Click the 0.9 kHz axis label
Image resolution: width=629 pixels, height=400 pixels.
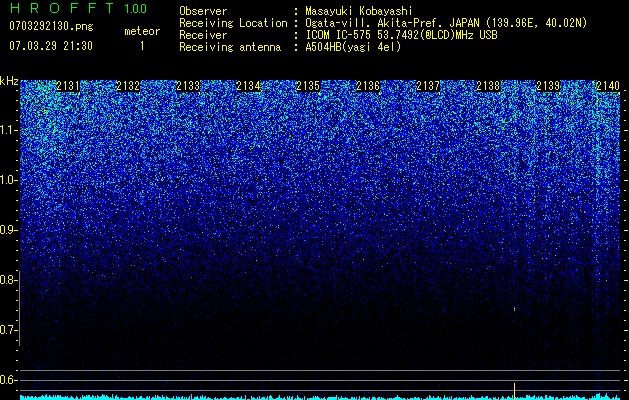coord(8,230)
